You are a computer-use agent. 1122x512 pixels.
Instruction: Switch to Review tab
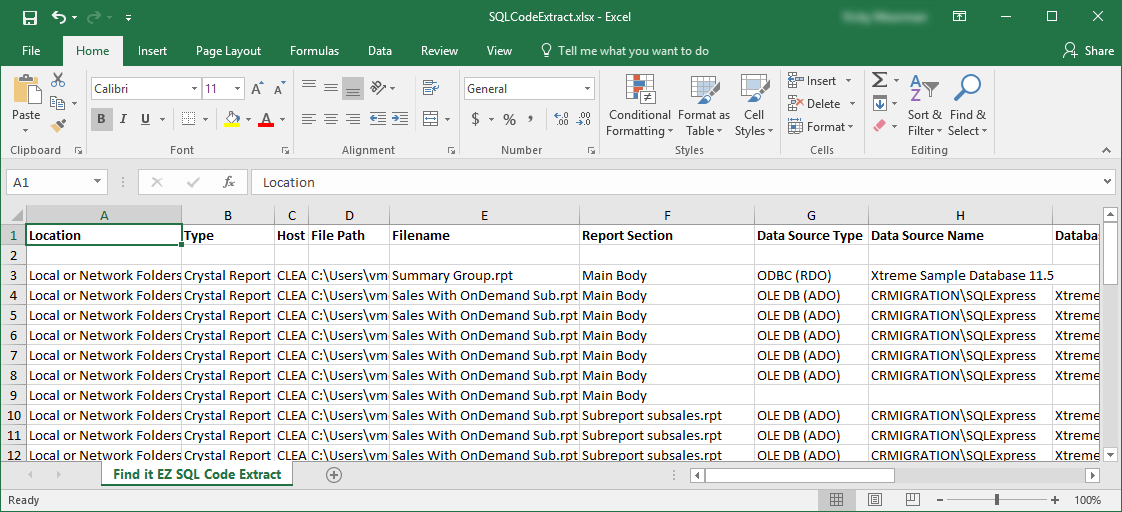coord(439,51)
